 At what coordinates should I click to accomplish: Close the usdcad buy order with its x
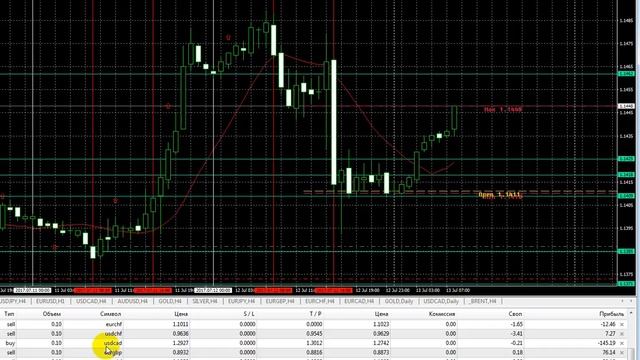point(622,343)
